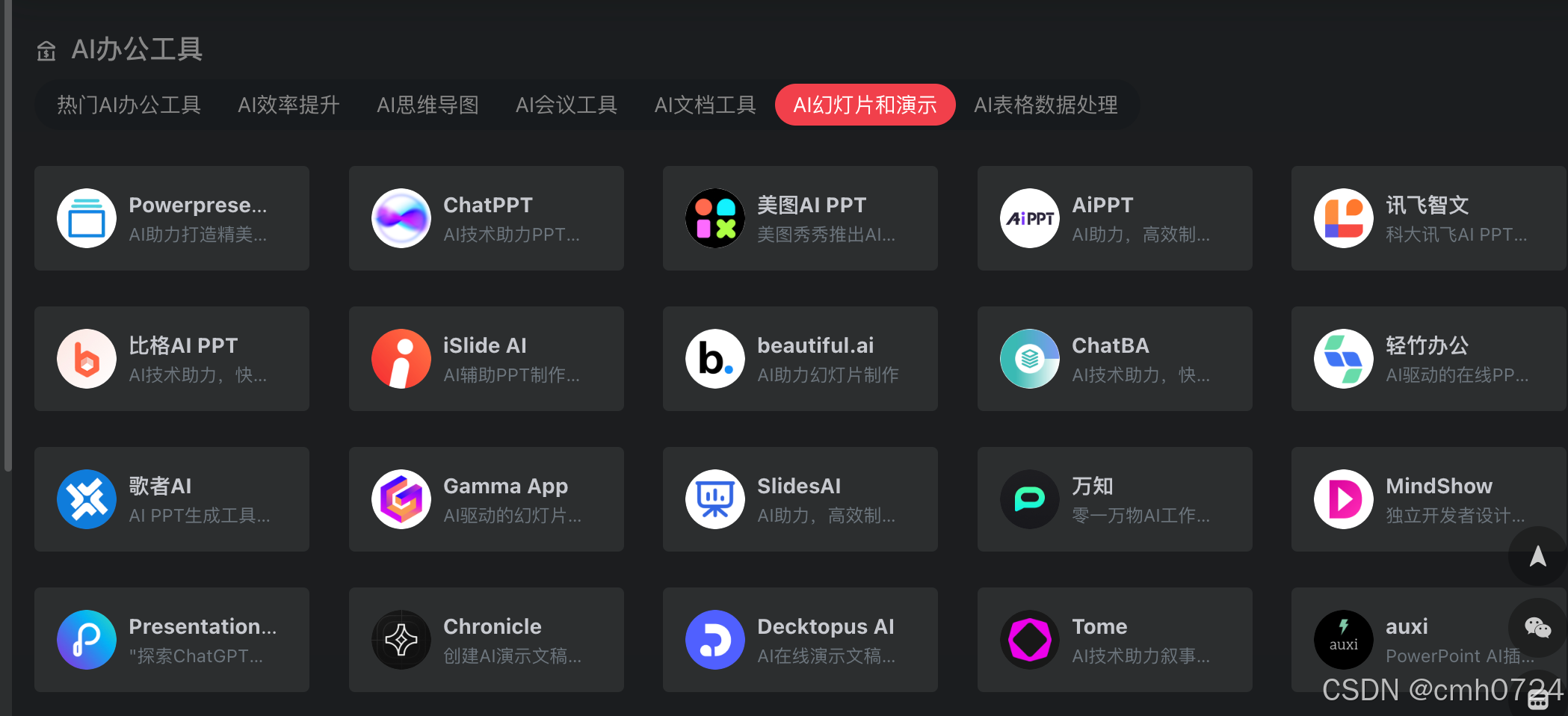Select the AI效率提升 tab

point(288,105)
